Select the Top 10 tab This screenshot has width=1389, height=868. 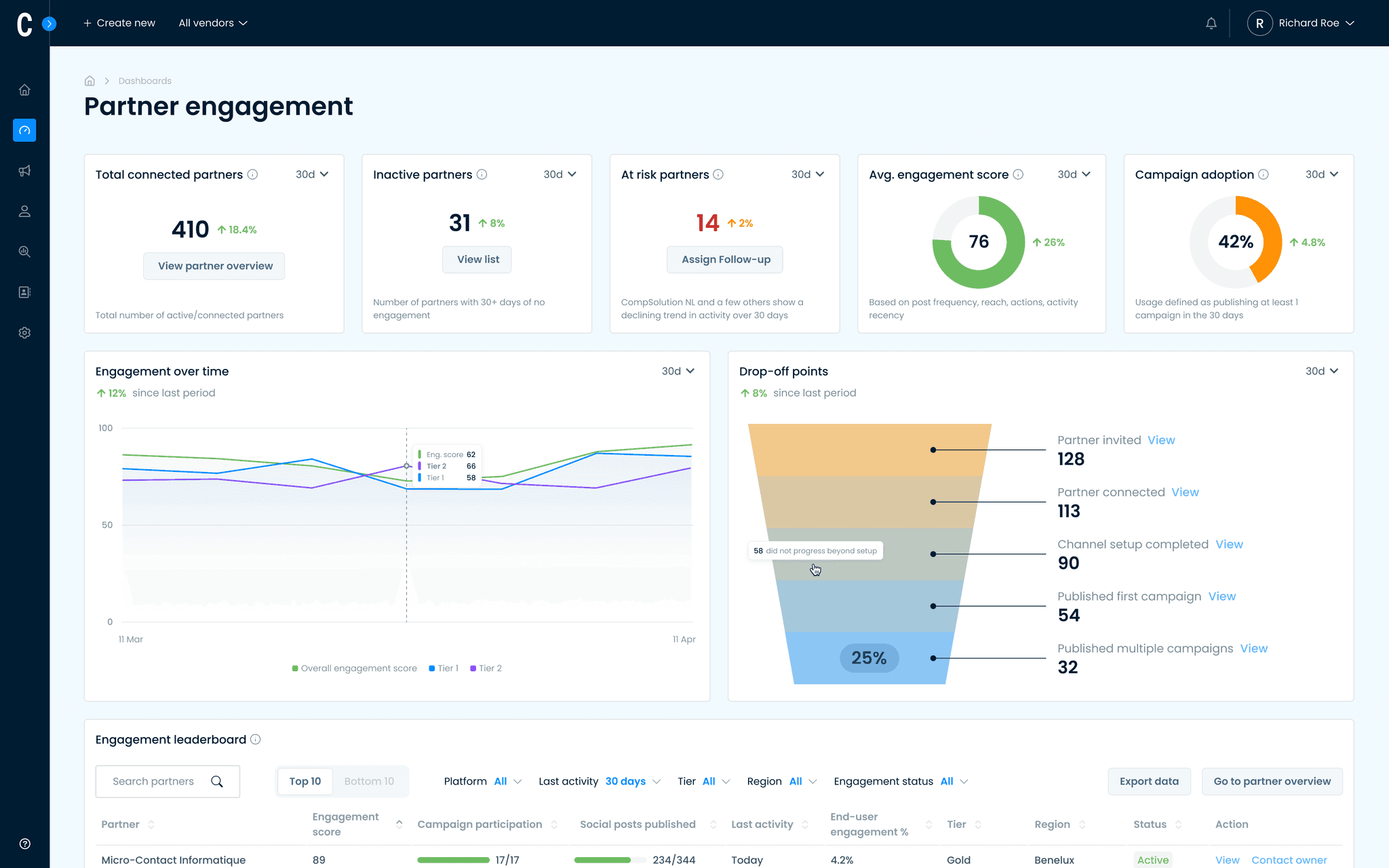pyautogui.click(x=305, y=781)
